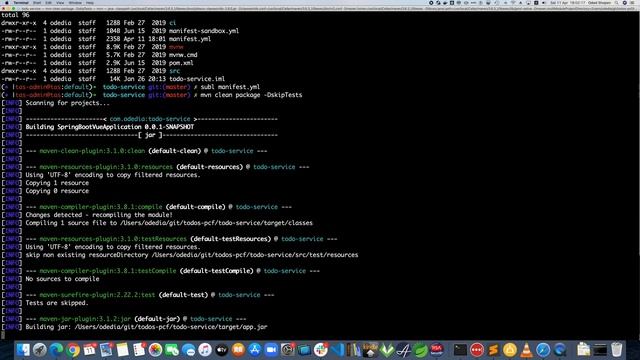Open Microsoft Edge in the Dock
The width and height of the screenshot is (640, 360).
pyautogui.click(x=56, y=349)
